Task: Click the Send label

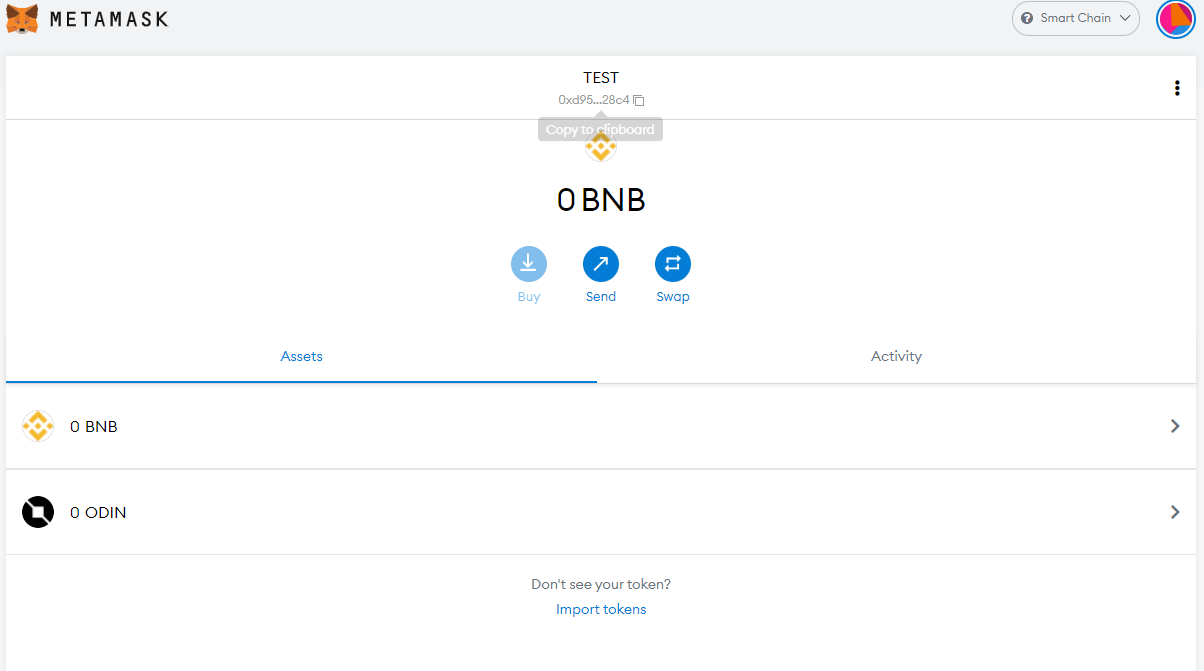Action: (x=601, y=297)
